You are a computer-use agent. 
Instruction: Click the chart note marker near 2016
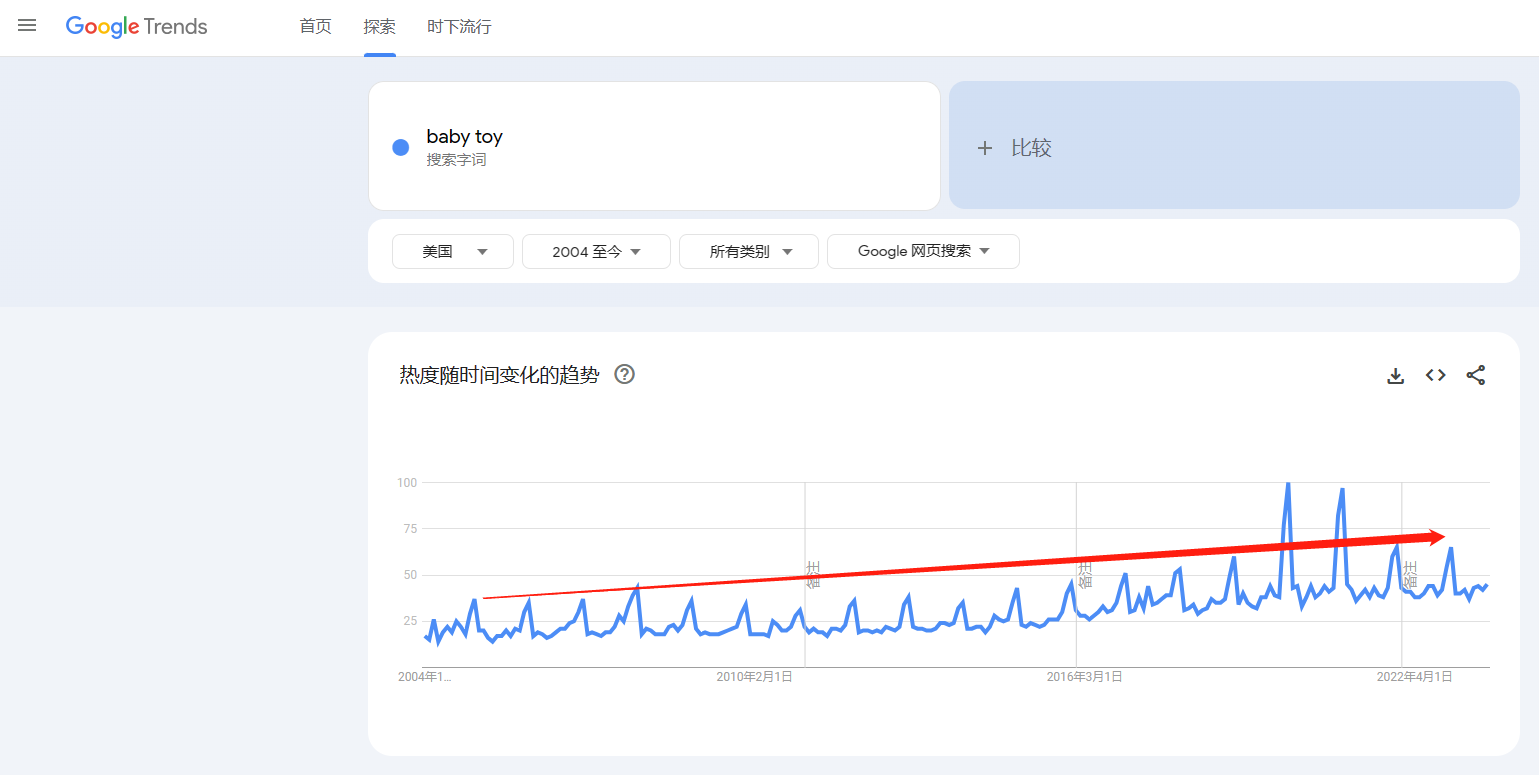1084,574
